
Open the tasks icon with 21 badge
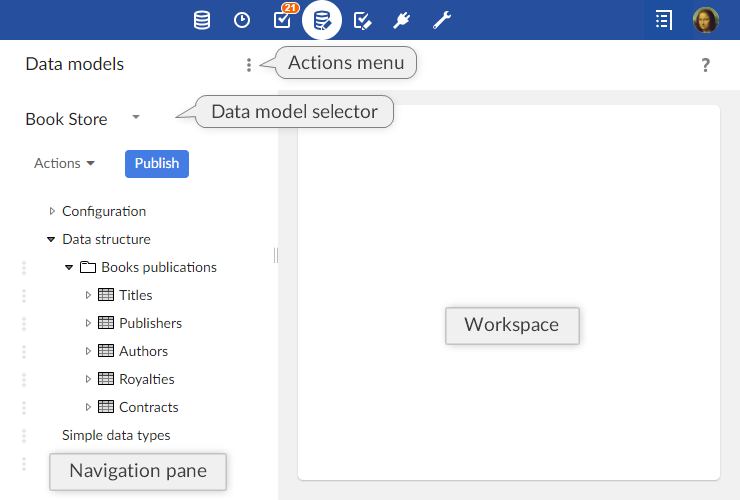tap(283, 20)
